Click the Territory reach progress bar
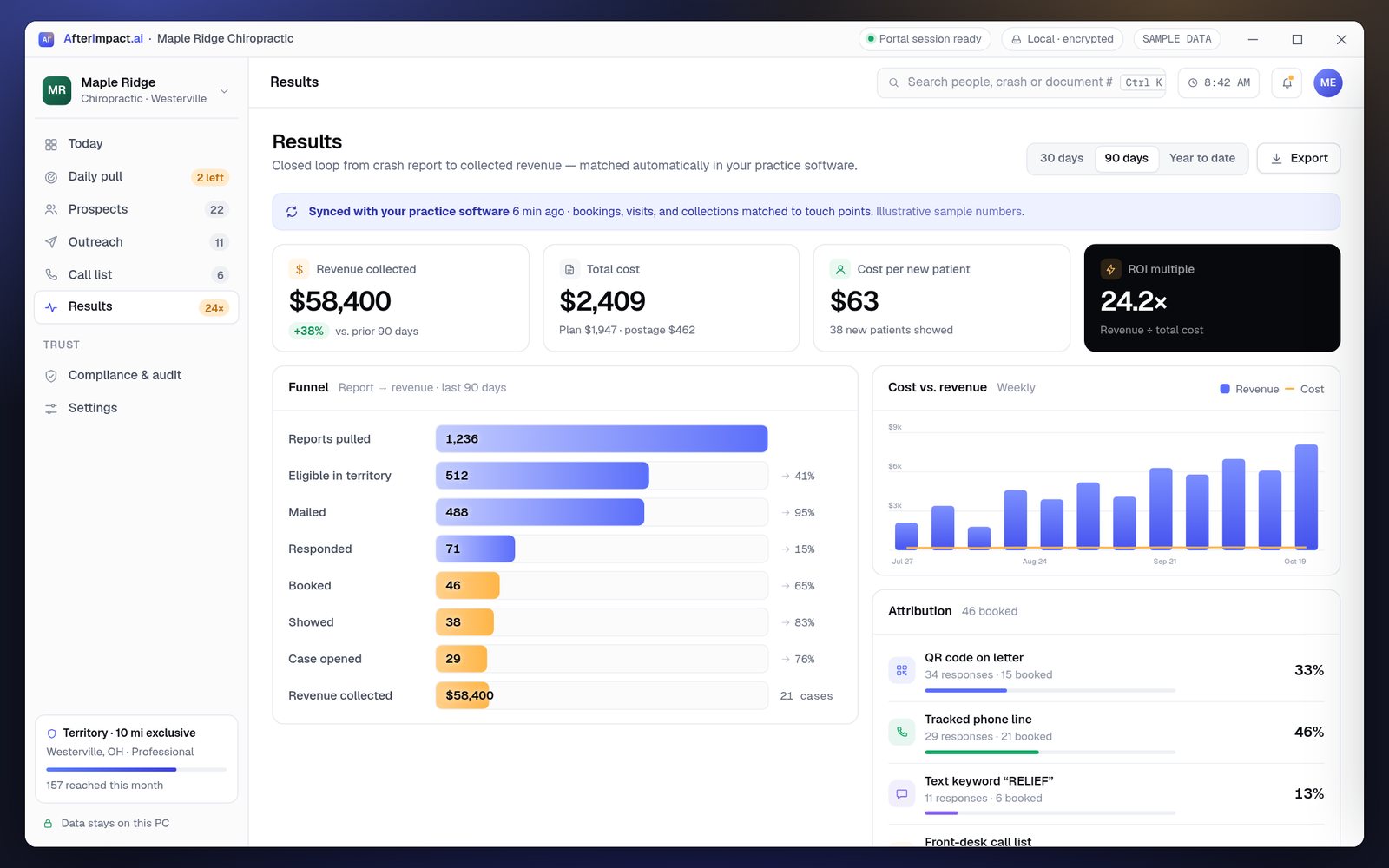This screenshot has width=1389, height=868. coord(136,770)
